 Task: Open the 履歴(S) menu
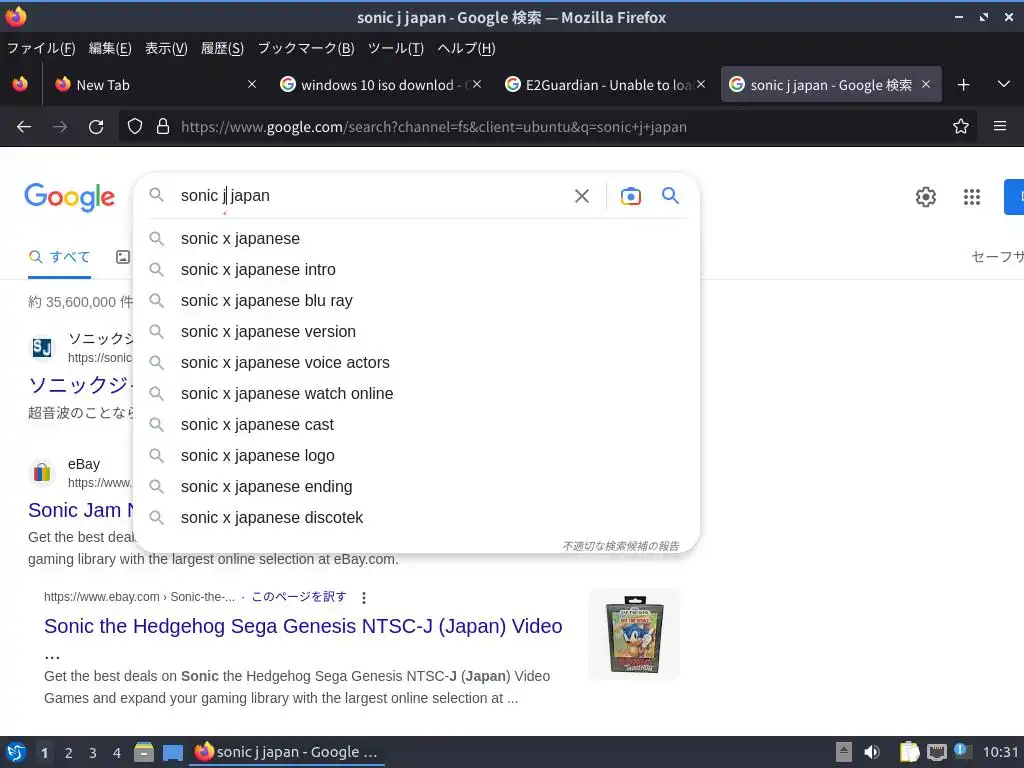[222, 48]
